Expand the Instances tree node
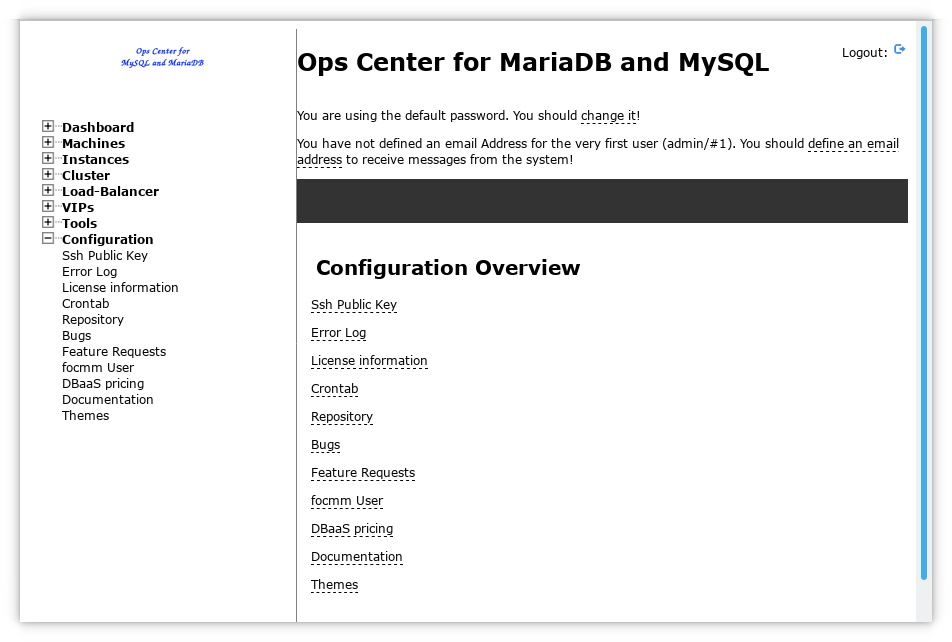This screenshot has height=642, width=952. tap(47, 159)
